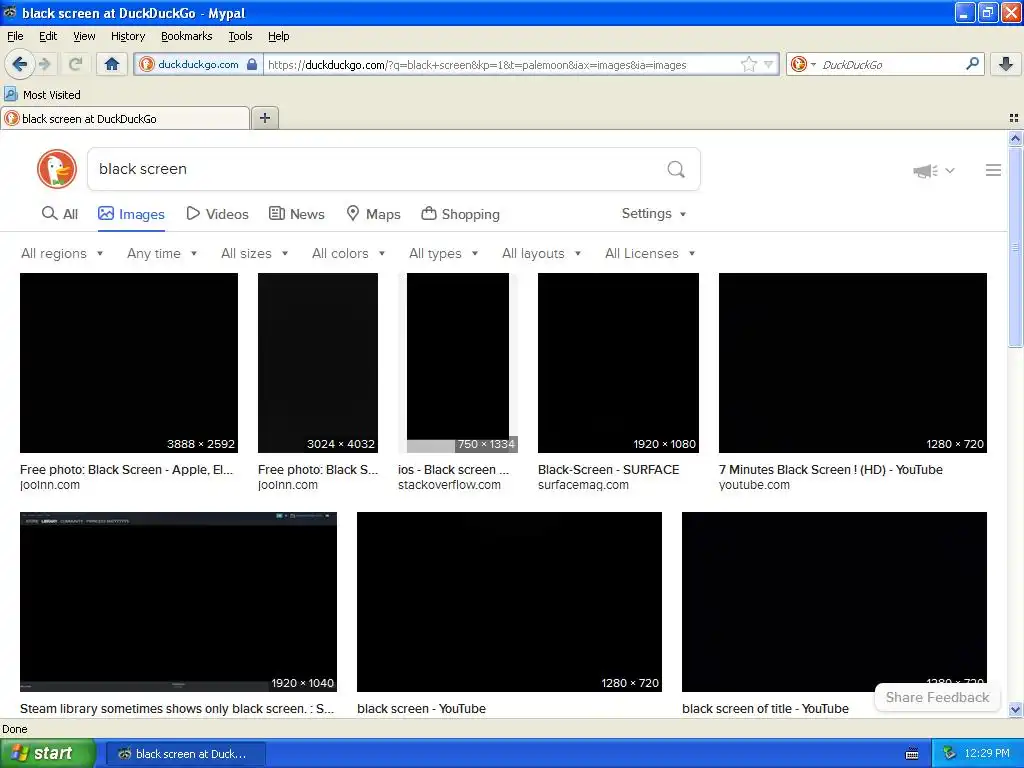Open the View menu

tap(84, 36)
